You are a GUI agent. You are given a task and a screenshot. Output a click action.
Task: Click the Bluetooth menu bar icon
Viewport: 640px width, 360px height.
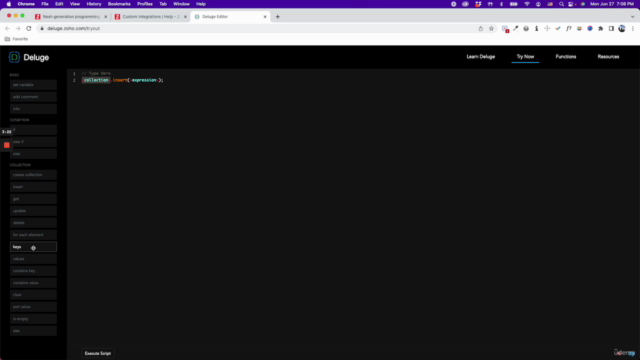pyautogui.click(x=502, y=4)
